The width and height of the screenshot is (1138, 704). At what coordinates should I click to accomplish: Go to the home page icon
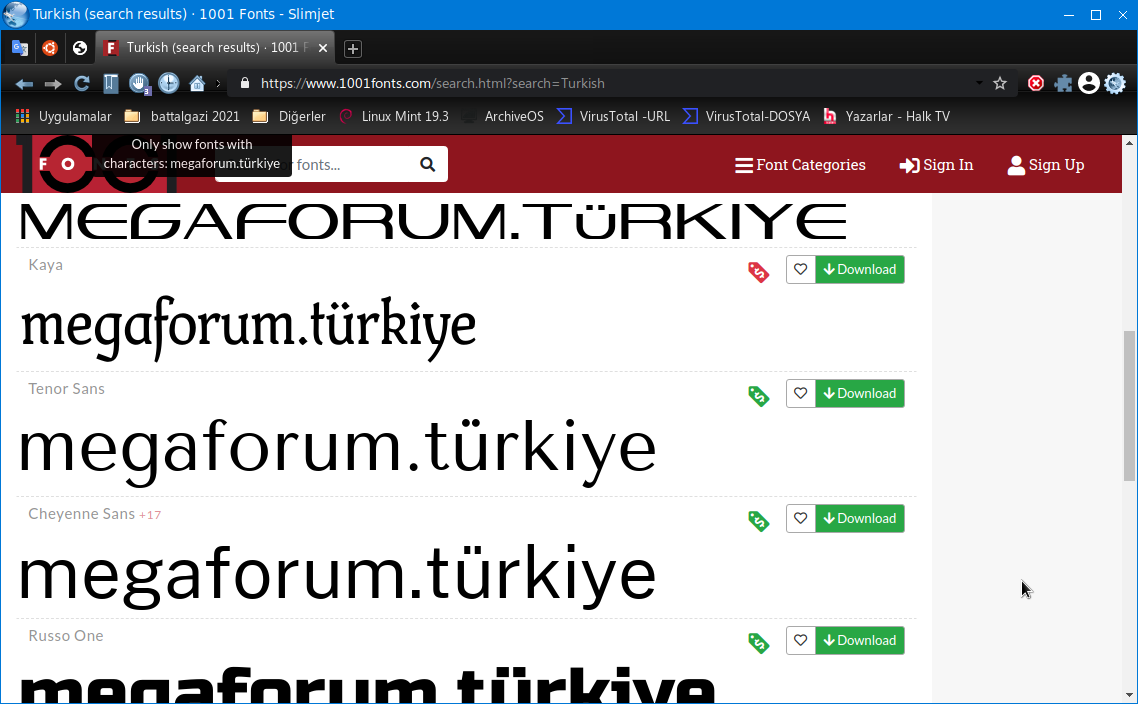[x=197, y=83]
